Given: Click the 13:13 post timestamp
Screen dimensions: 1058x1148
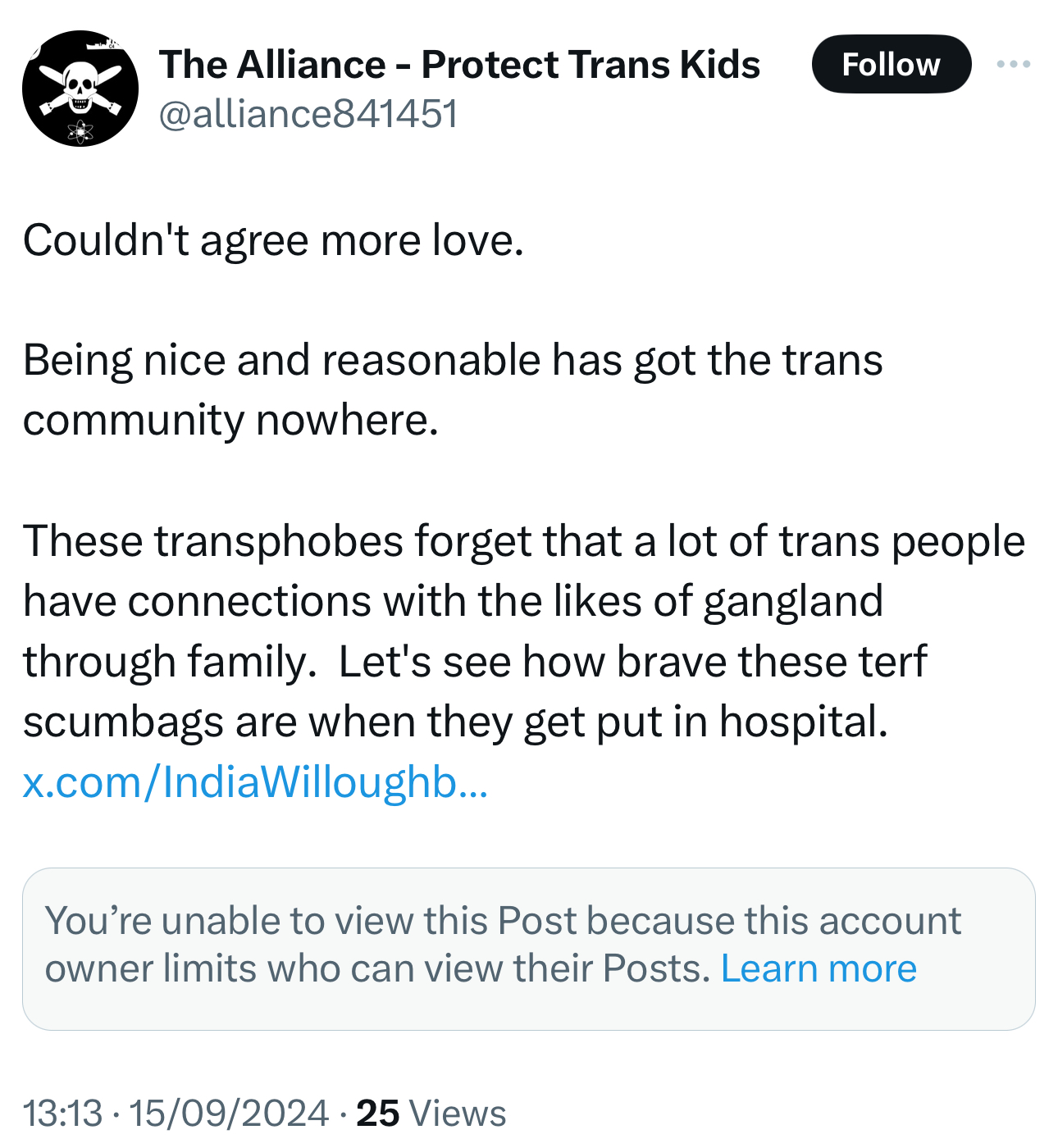Looking at the screenshot, I should (63, 1113).
